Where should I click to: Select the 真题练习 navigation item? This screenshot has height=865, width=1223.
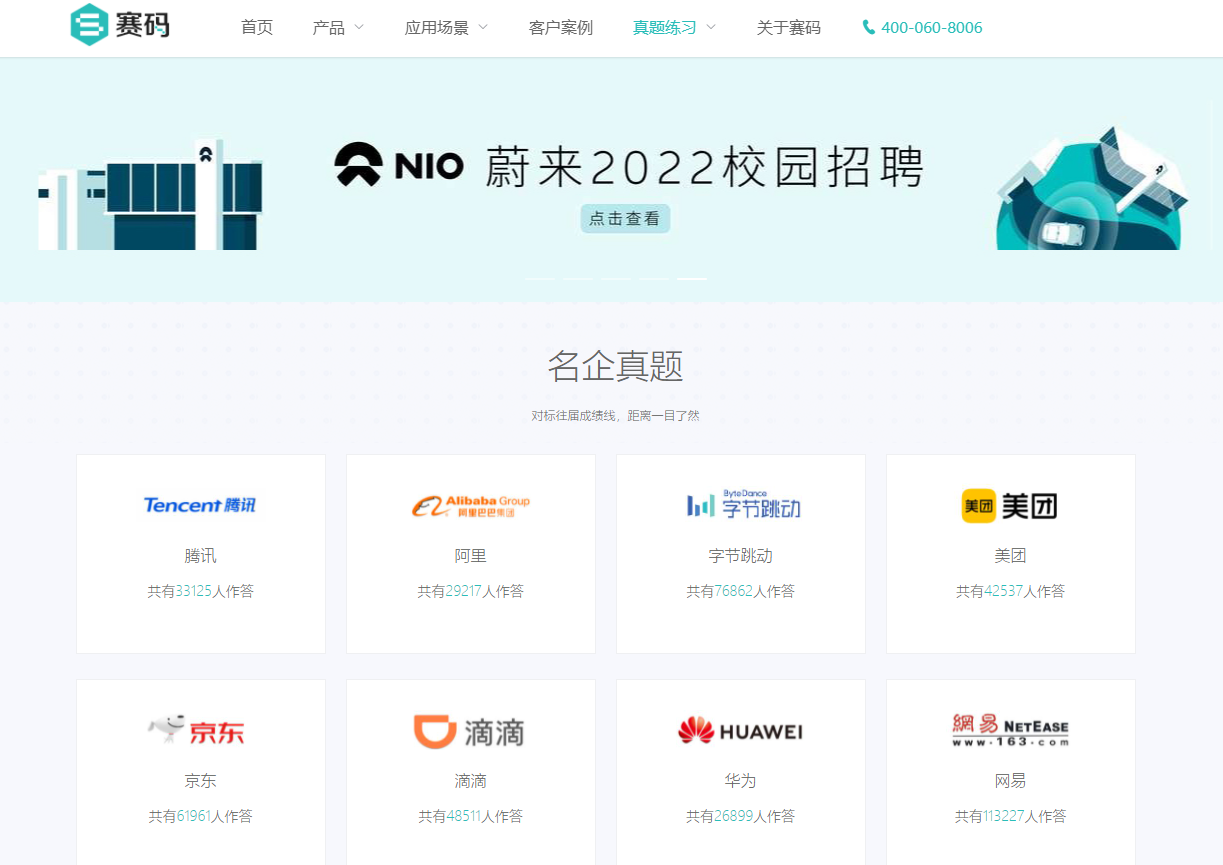(x=665, y=28)
